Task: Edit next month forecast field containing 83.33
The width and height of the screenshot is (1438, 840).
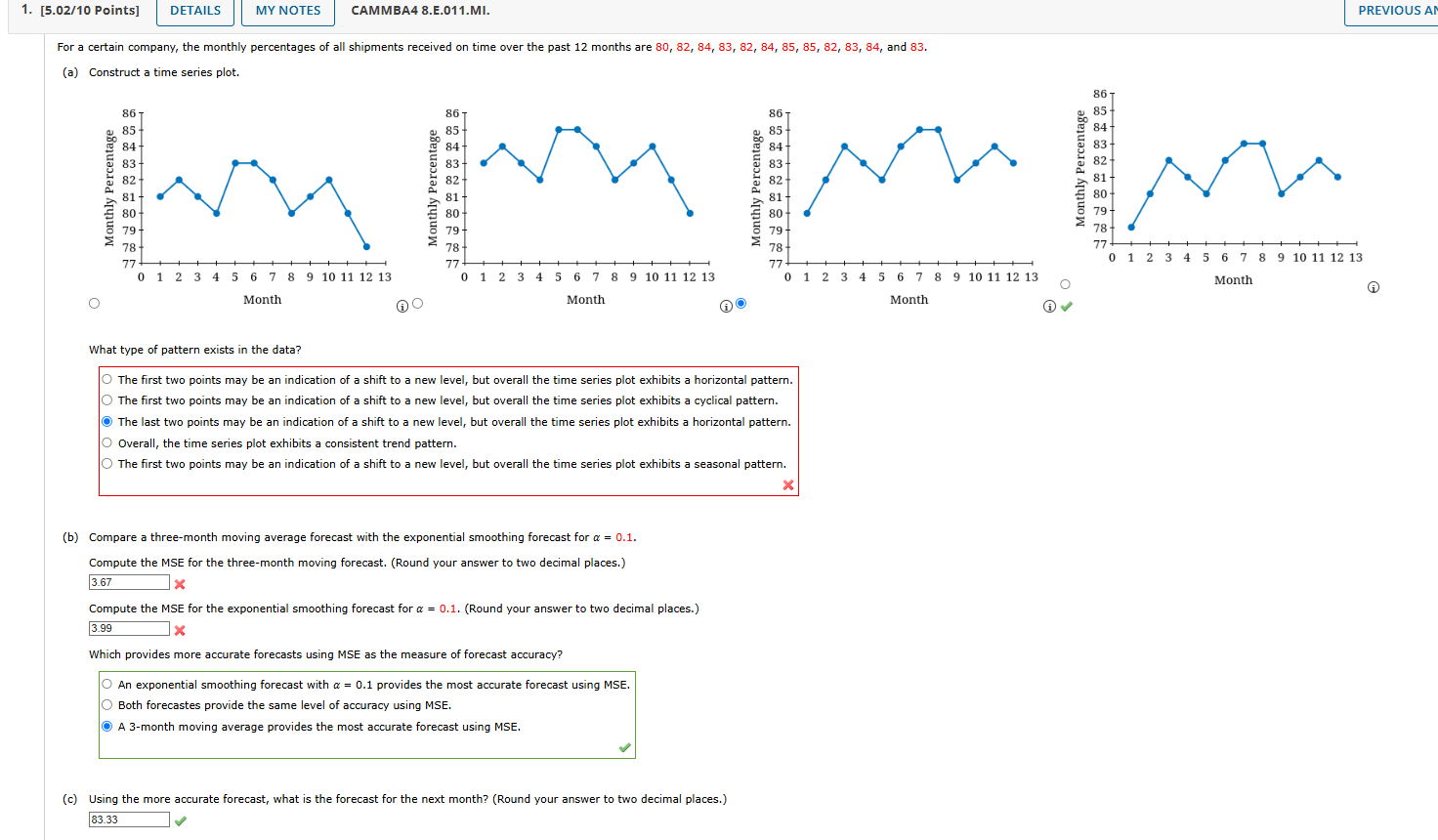Action: (129, 819)
